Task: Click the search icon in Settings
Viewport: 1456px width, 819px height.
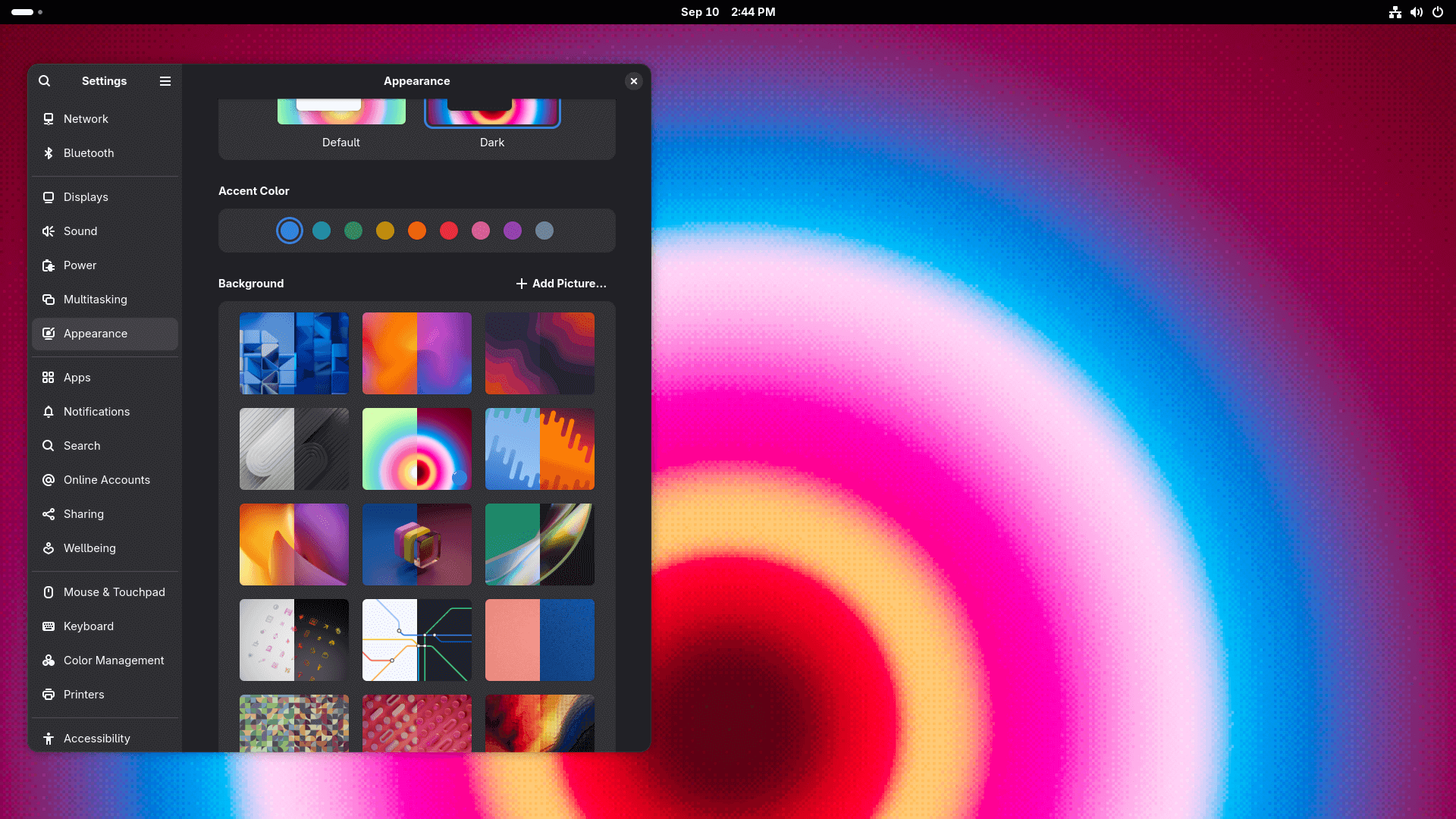Action: click(x=45, y=81)
